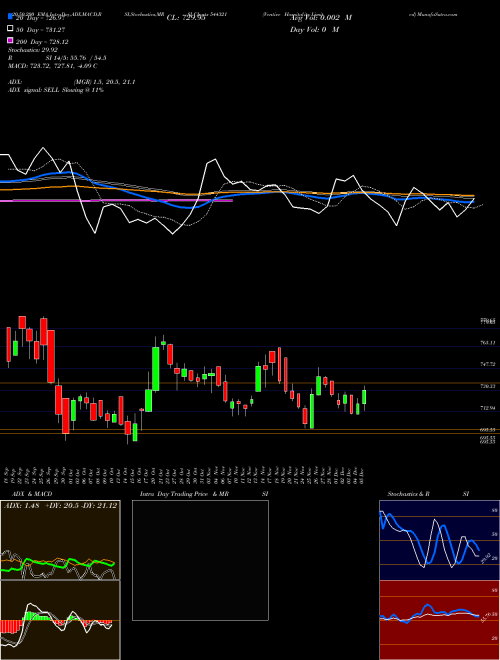Viewport: 500px width, 660px height.
Task: Click the magenta 200 Day legend swatch
Action: point(10,40)
